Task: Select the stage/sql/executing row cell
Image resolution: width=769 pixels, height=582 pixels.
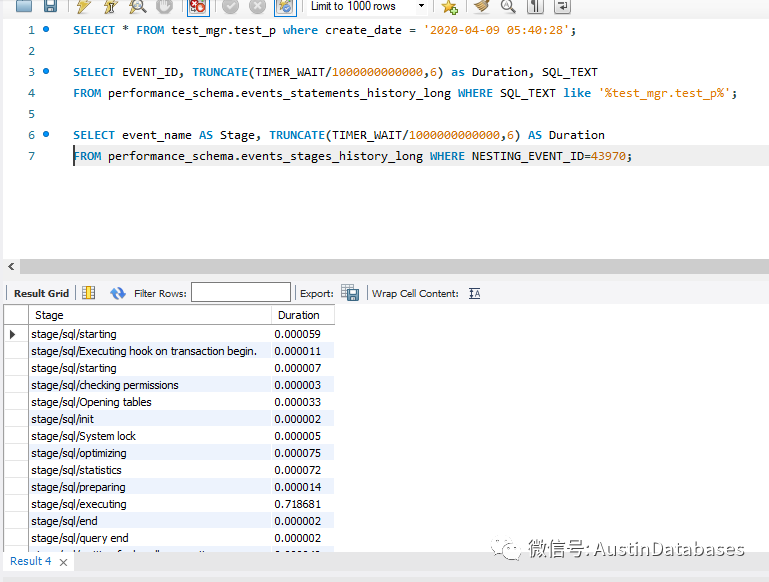Action: point(79,504)
